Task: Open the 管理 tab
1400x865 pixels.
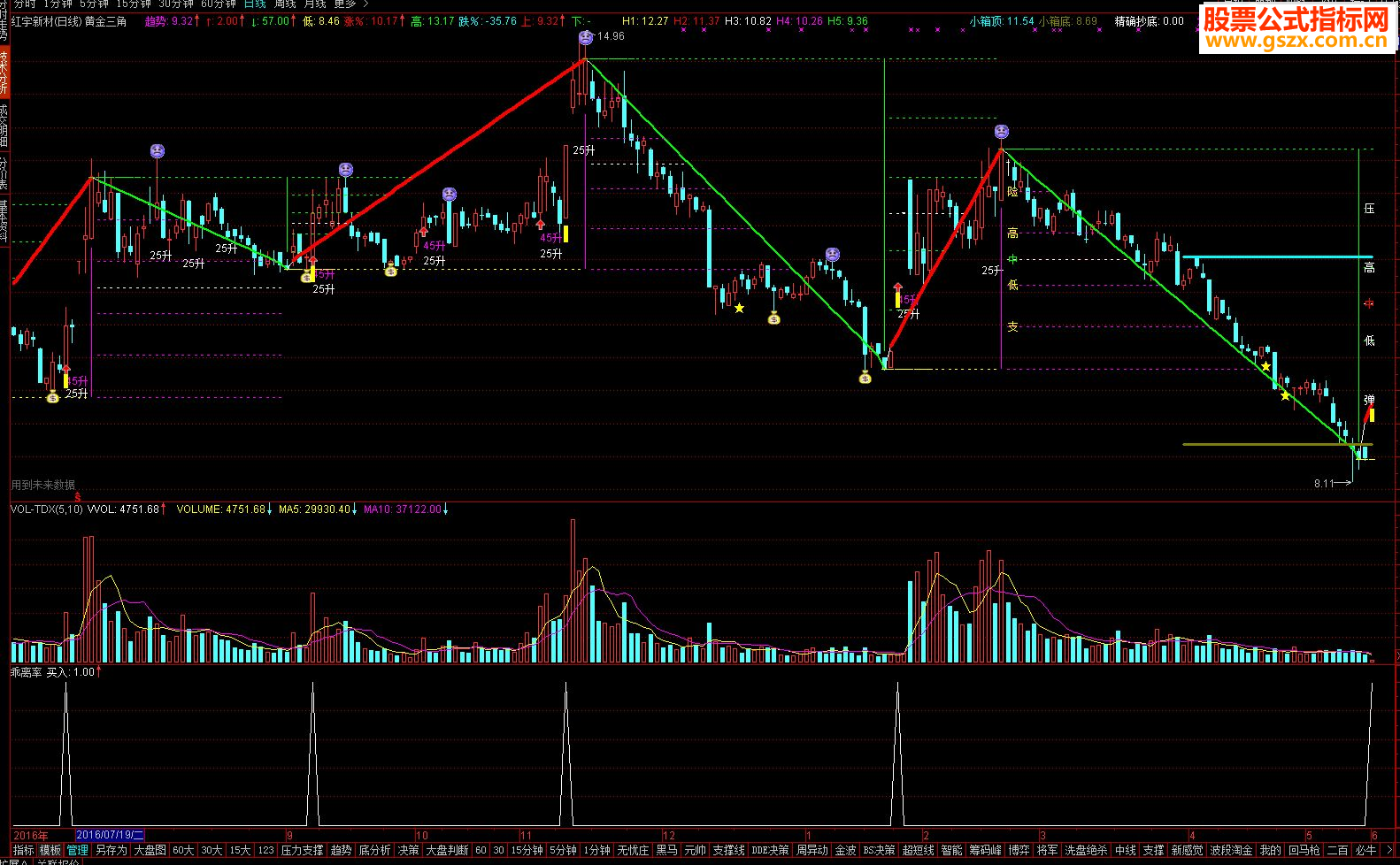Action: [78, 850]
